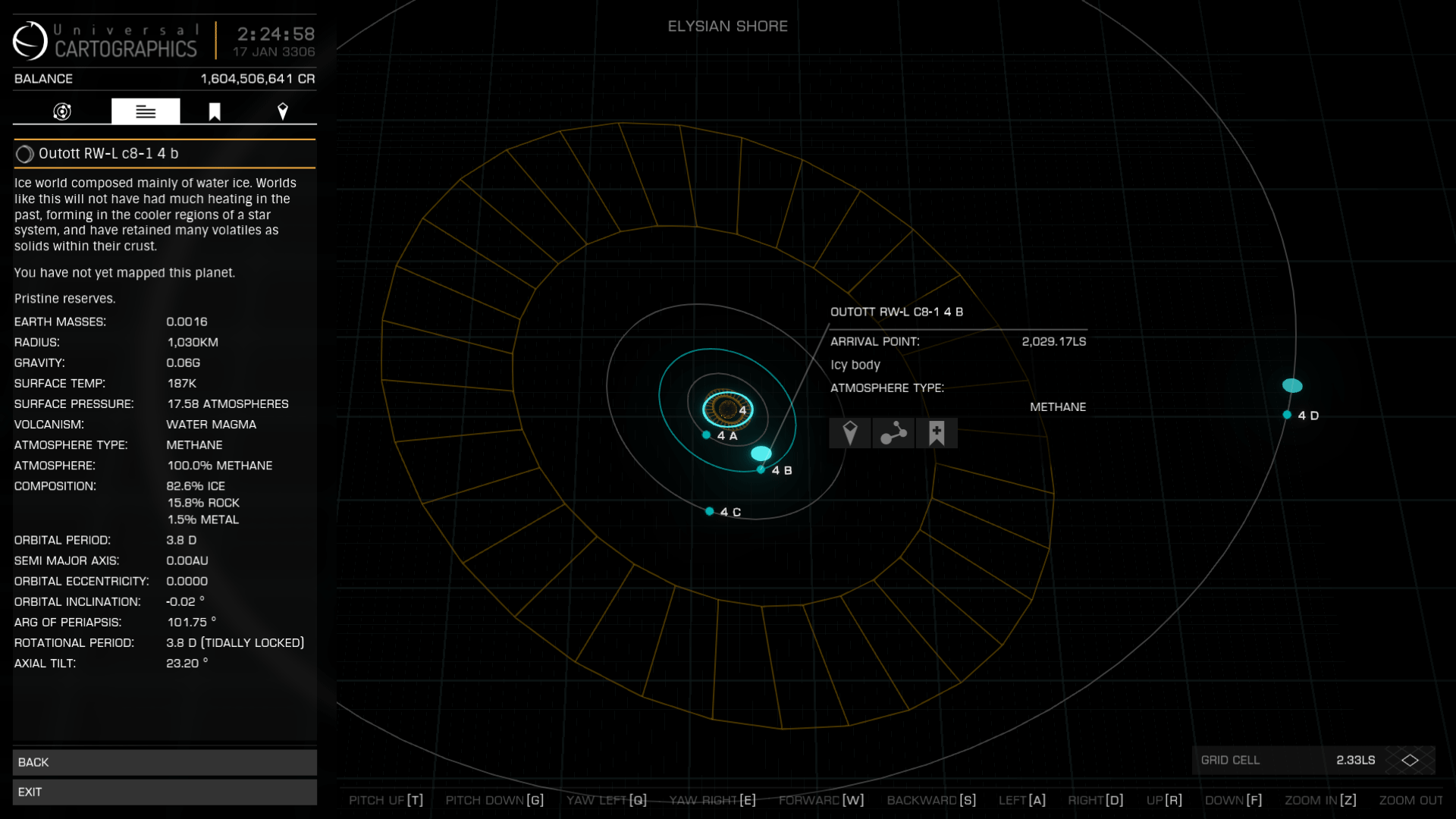This screenshot has height=819, width=1456.
Task: Click the 17.58 ATMOSPHERES value
Action: click(x=227, y=404)
